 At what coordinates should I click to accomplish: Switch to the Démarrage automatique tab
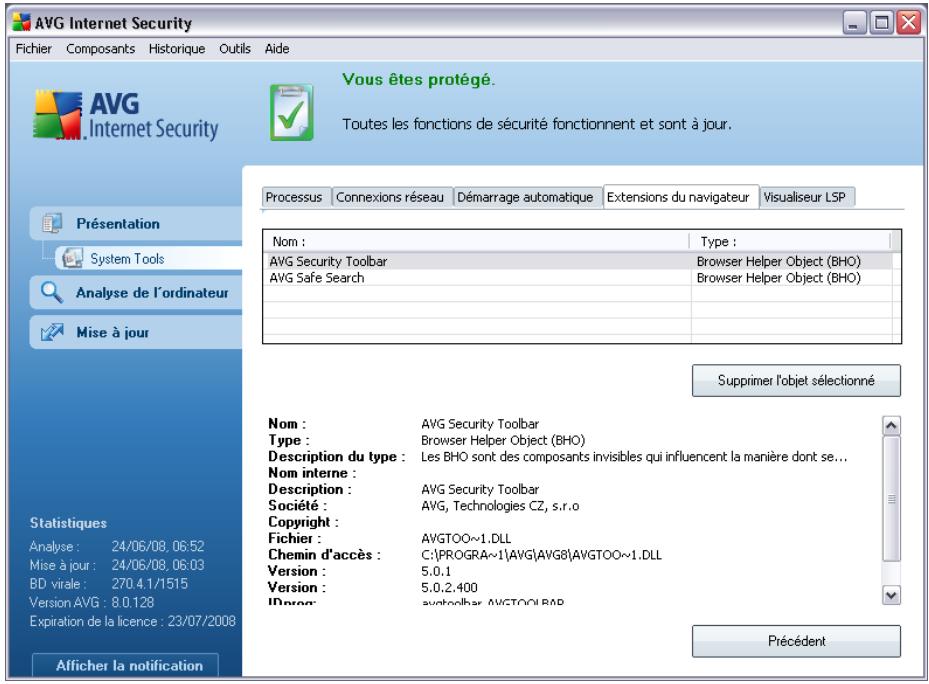click(525, 197)
